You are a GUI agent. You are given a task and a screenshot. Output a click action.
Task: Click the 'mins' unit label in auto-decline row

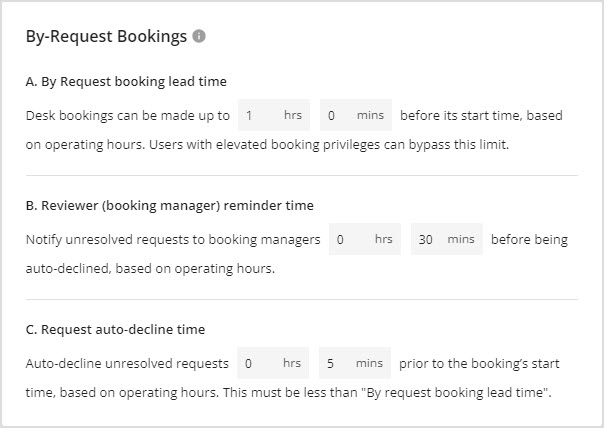click(370, 363)
